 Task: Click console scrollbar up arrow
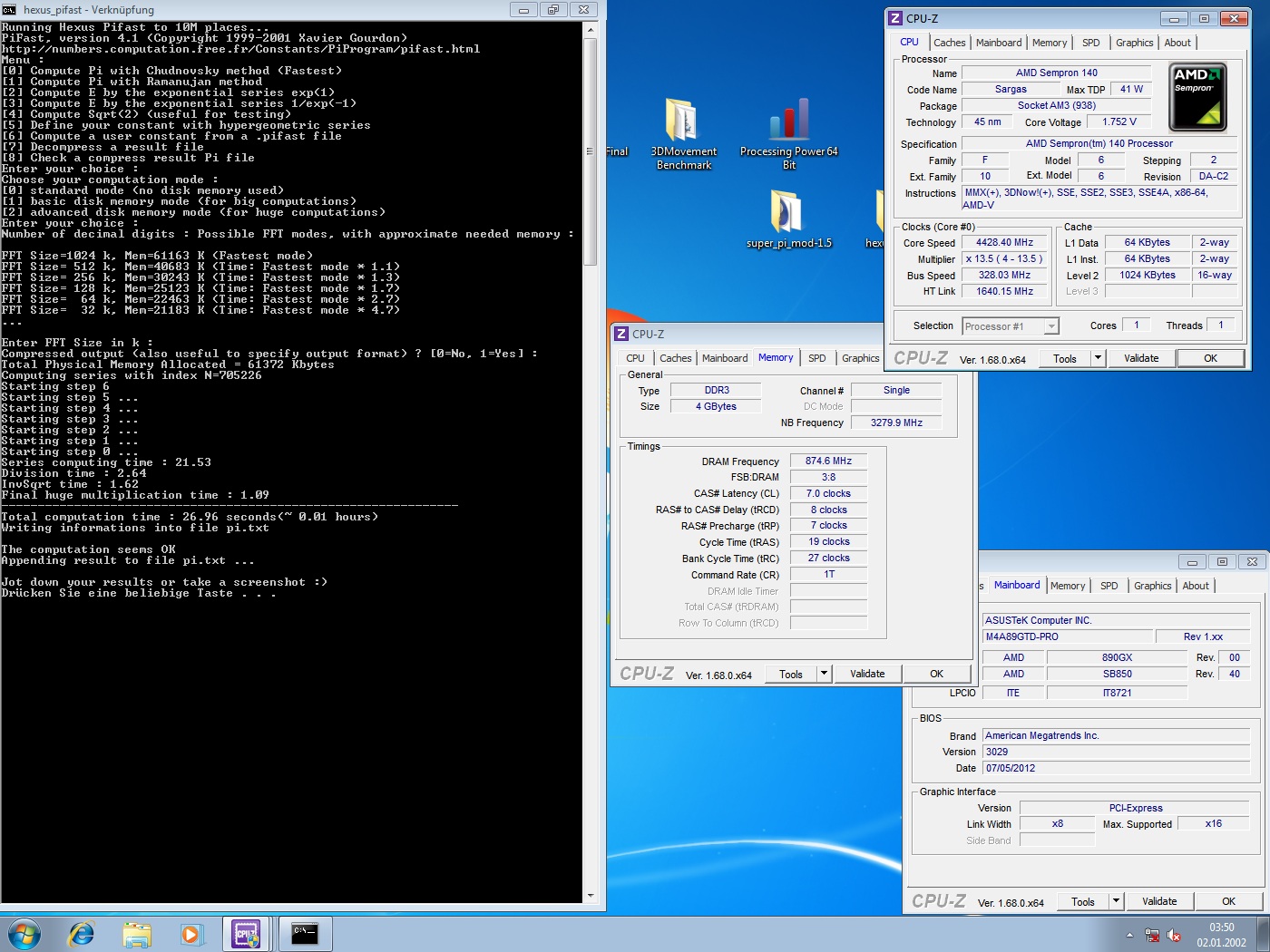590,29
